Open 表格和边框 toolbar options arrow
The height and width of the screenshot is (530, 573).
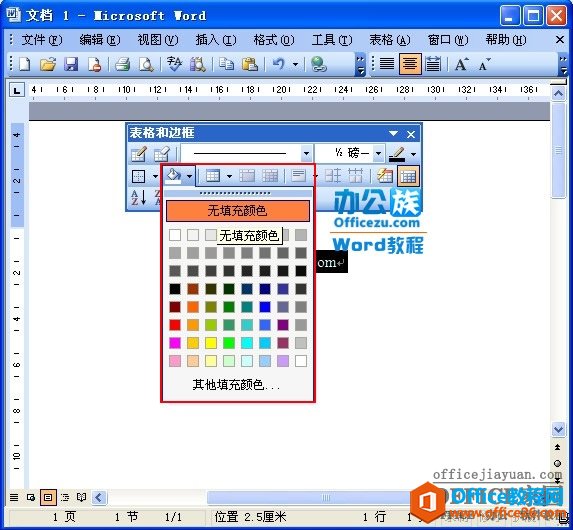(393, 133)
